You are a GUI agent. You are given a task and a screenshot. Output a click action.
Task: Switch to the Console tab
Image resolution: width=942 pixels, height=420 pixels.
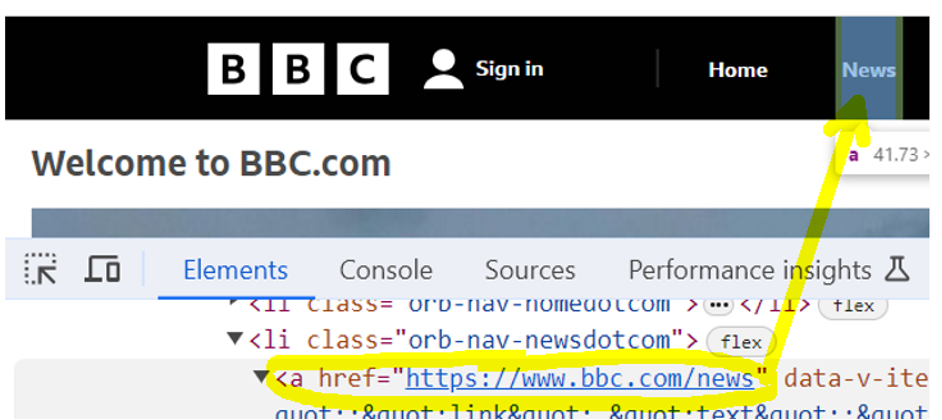tap(385, 270)
